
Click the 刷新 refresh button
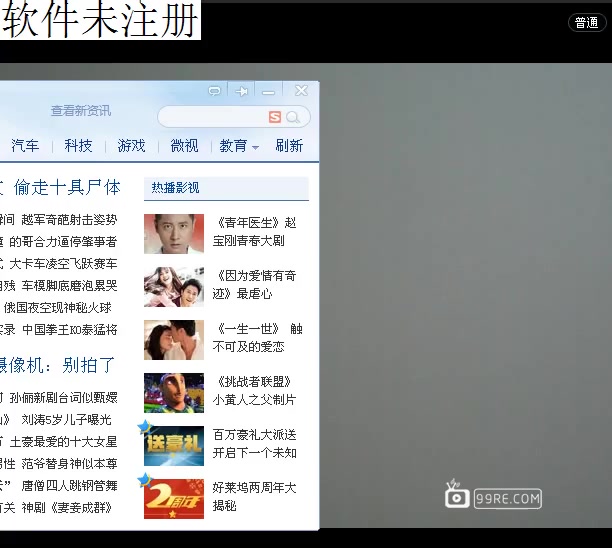coord(289,146)
